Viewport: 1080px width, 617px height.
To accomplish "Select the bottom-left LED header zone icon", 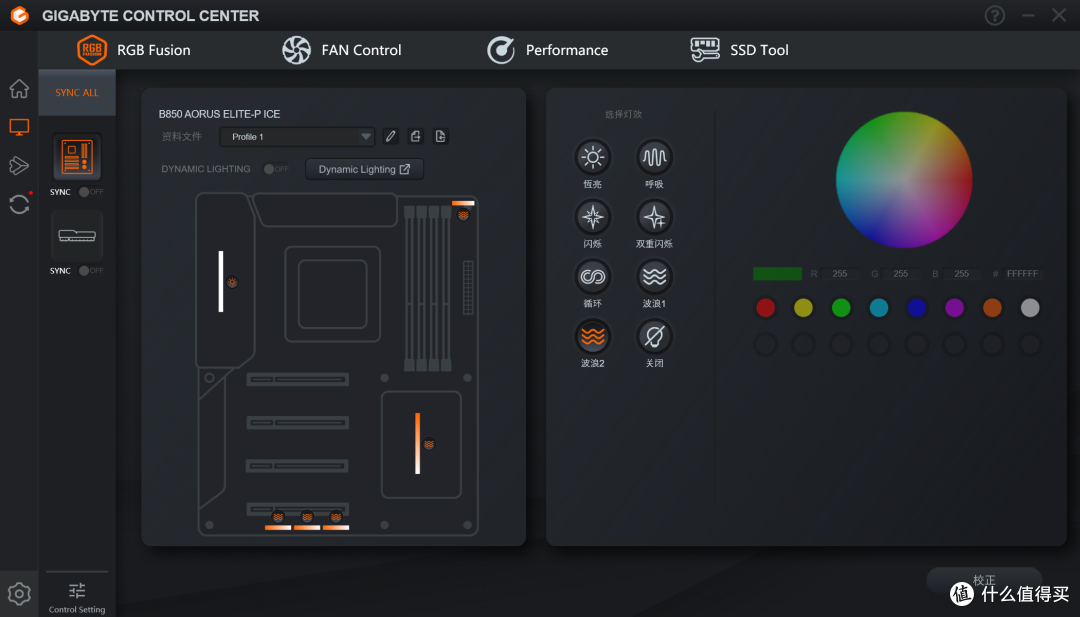I will pyautogui.click(x=278, y=516).
